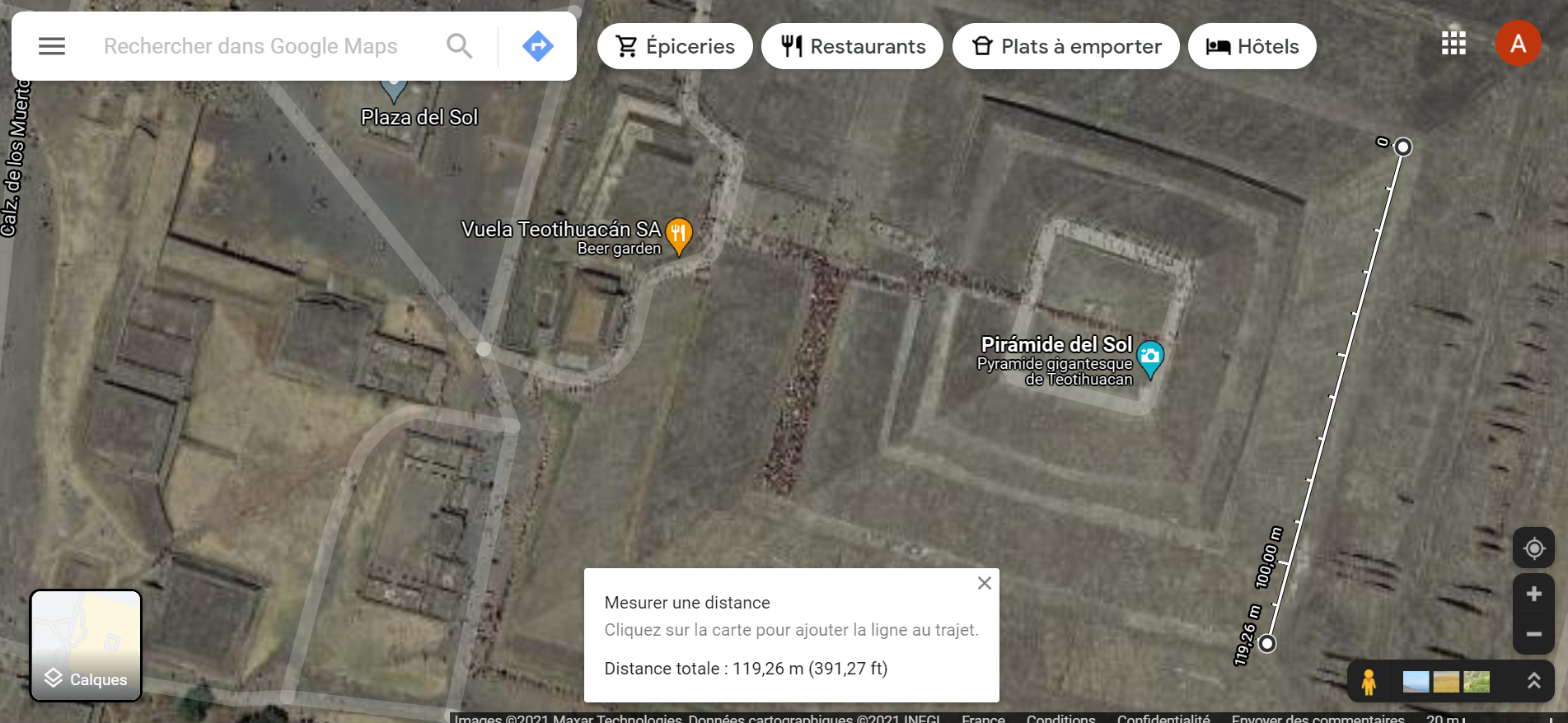Show Hôtels nearby
This screenshot has width=1568, height=723.
click(1252, 46)
